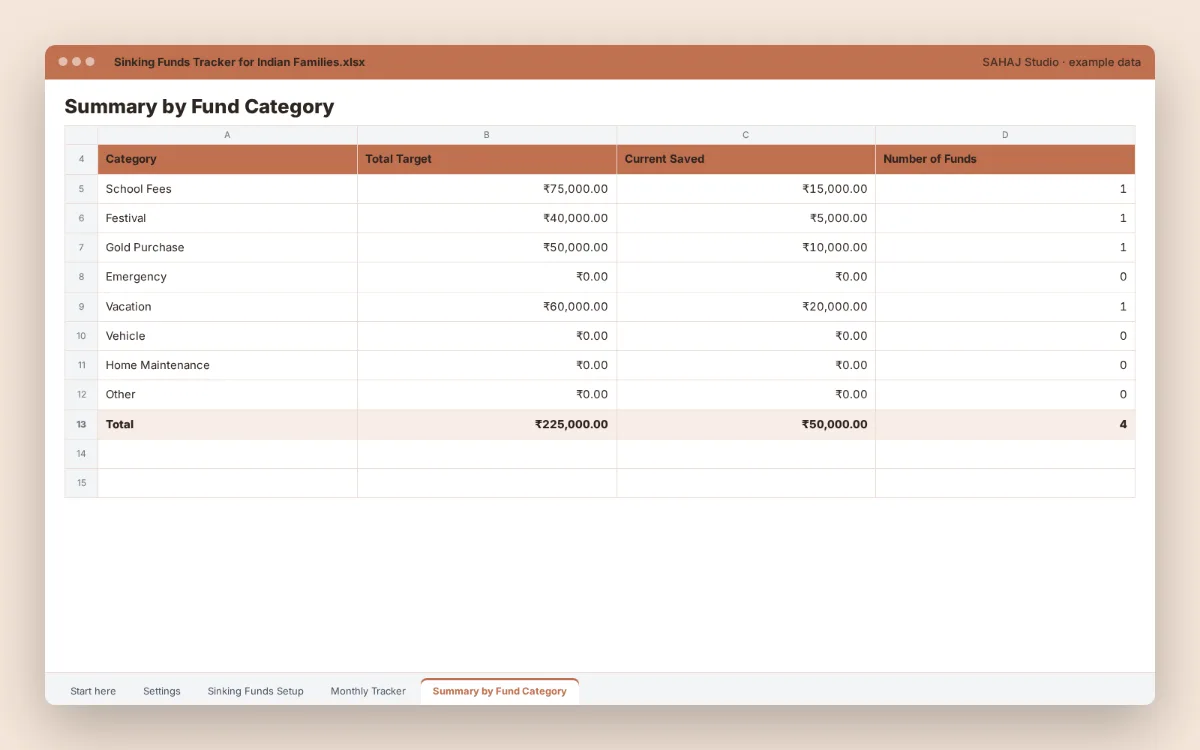Click the ₹40,000.00 target cell

[x=487, y=218]
